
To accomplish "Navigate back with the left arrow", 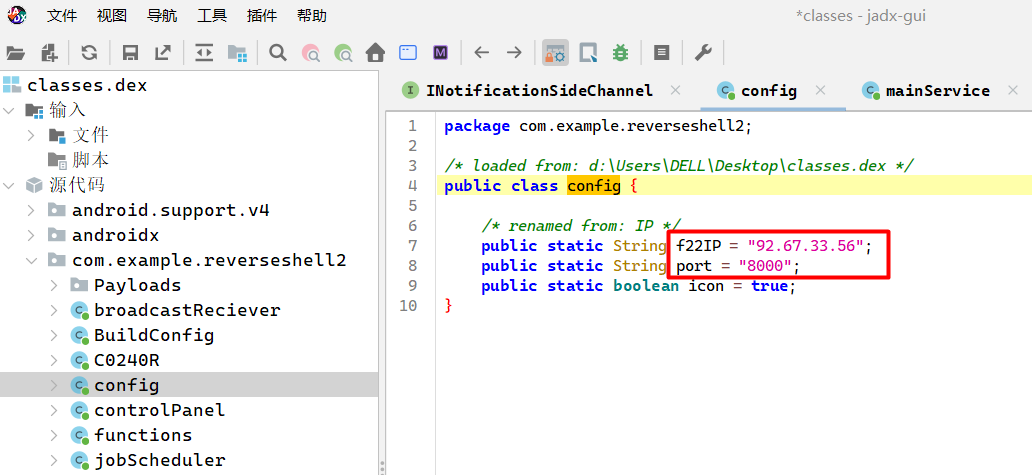I will [x=481, y=53].
